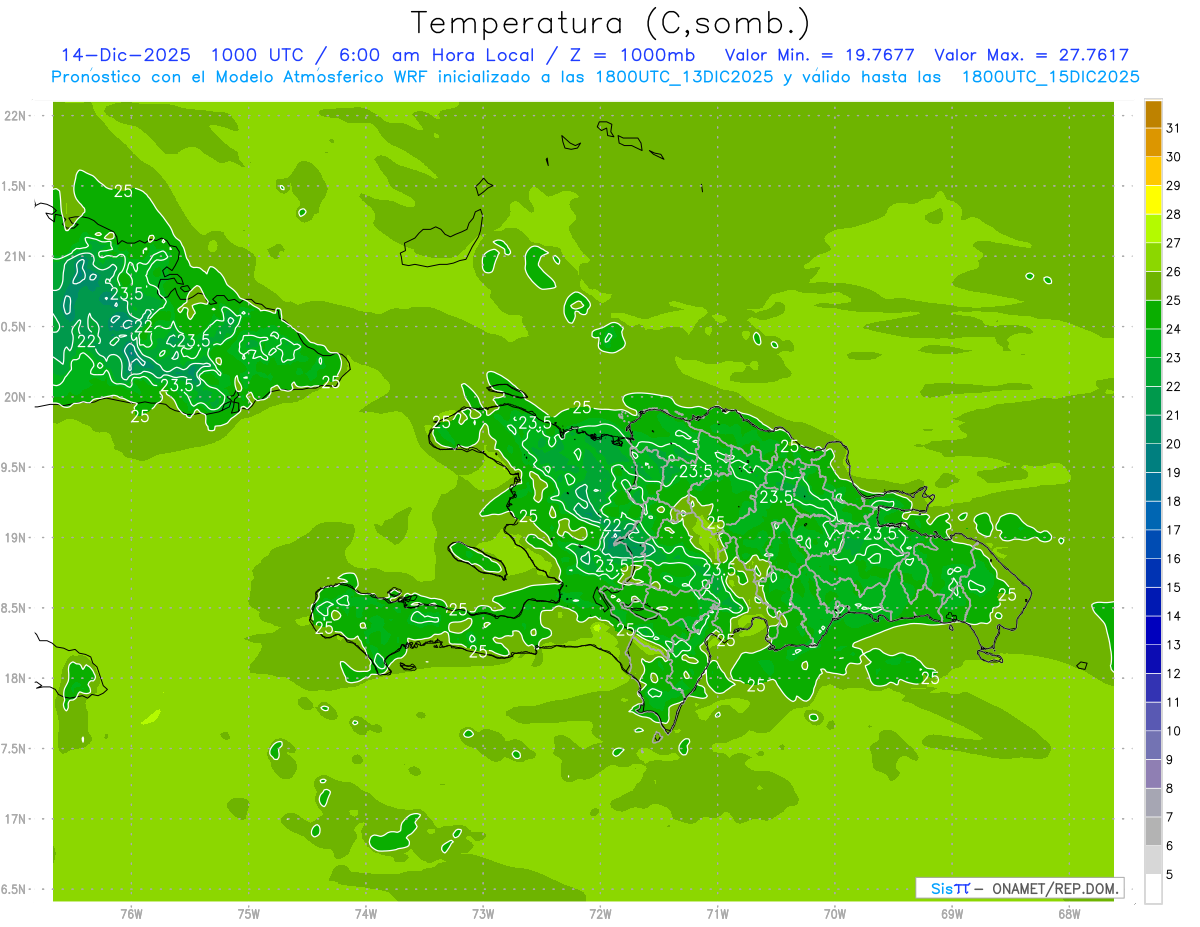Click the '20N' latitude axis label

15,397
